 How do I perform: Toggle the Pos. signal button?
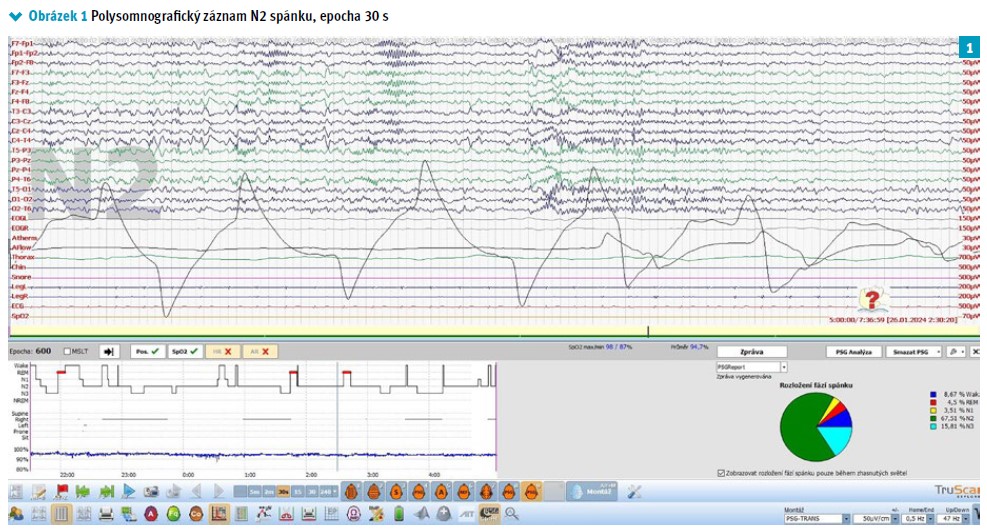[146, 352]
